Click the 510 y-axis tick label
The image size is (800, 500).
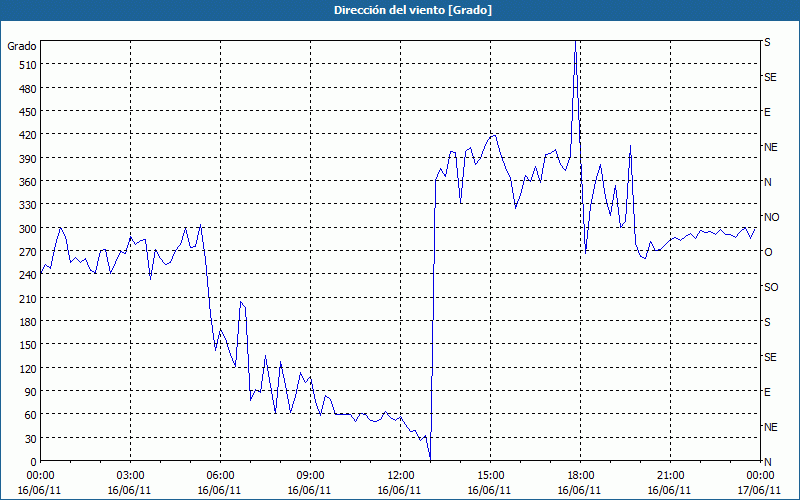click(29, 65)
